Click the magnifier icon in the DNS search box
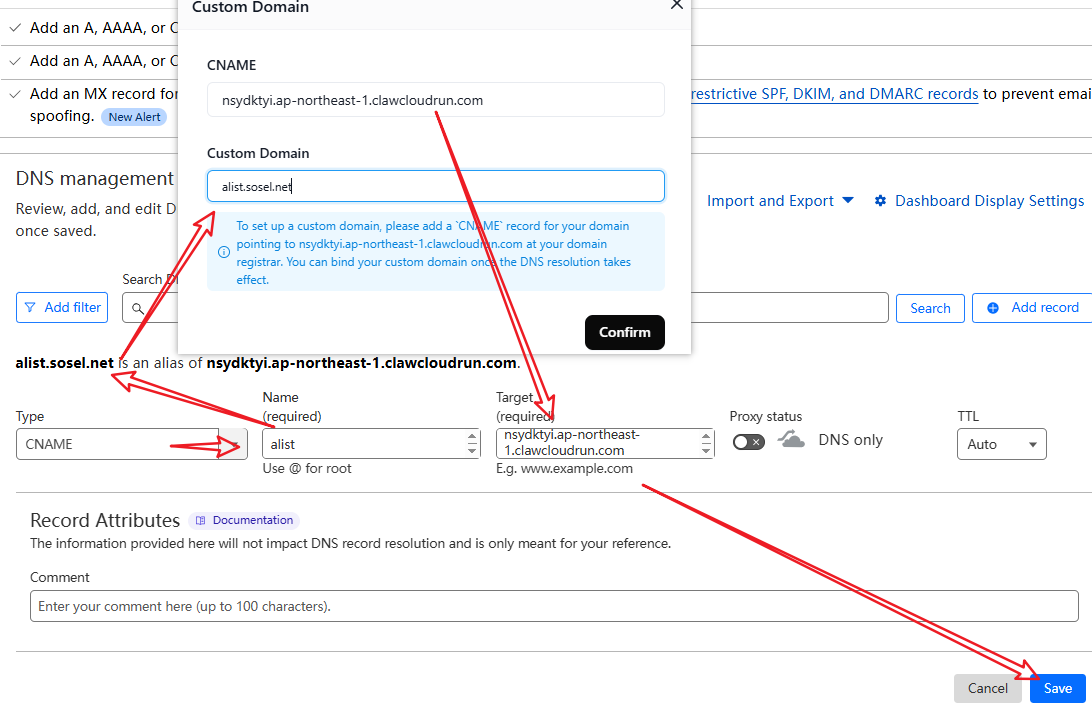 (138, 308)
